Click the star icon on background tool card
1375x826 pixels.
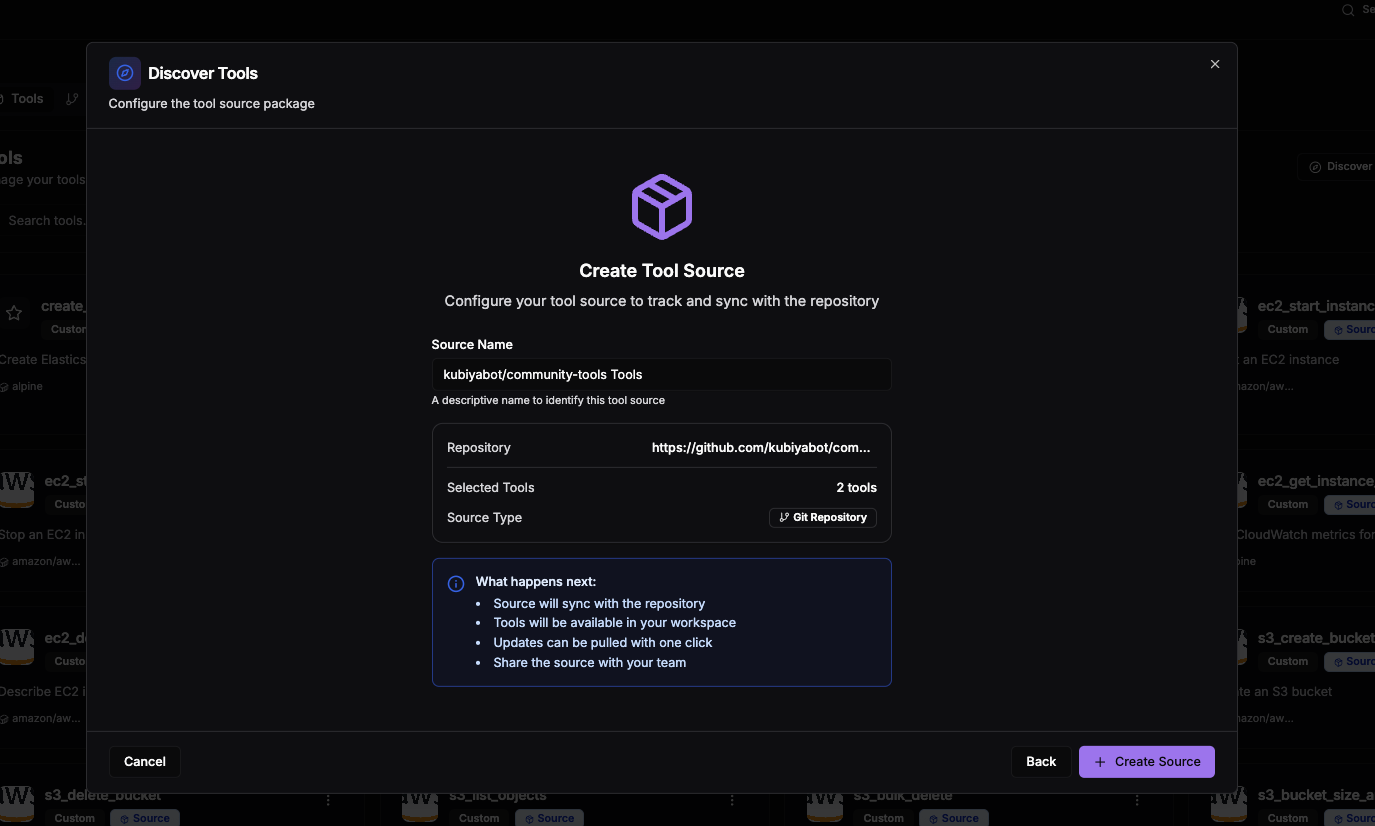14,313
